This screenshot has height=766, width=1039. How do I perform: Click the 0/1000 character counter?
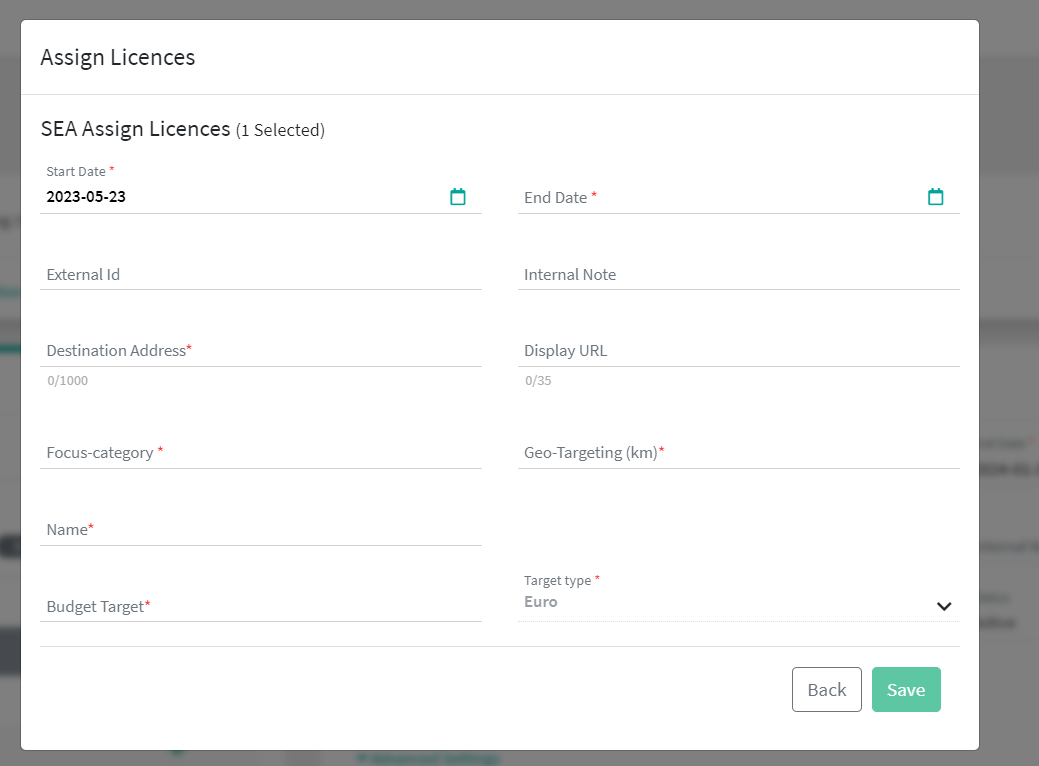68,381
